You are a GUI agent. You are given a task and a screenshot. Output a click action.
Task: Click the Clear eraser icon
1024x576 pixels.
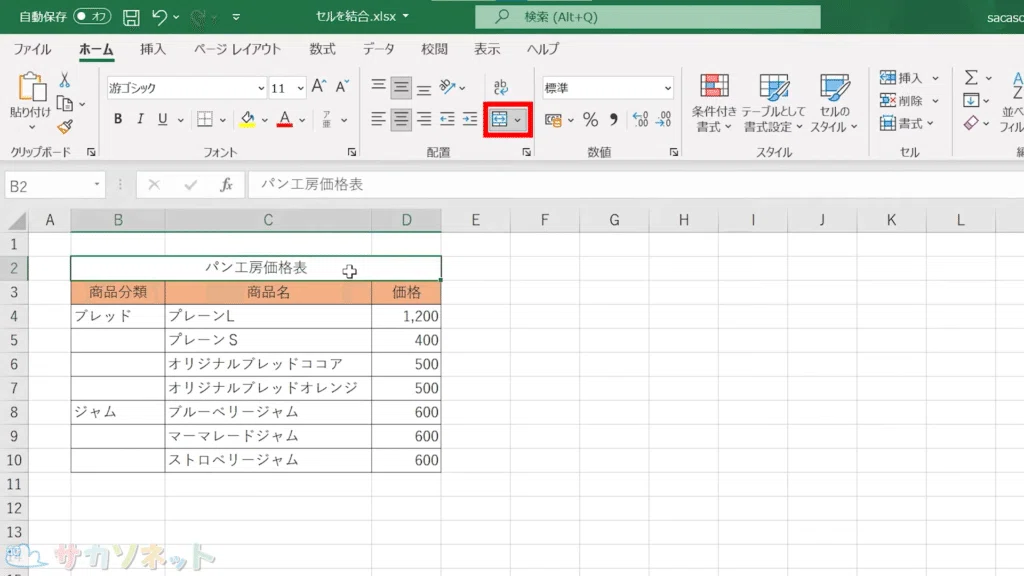click(x=971, y=123)
